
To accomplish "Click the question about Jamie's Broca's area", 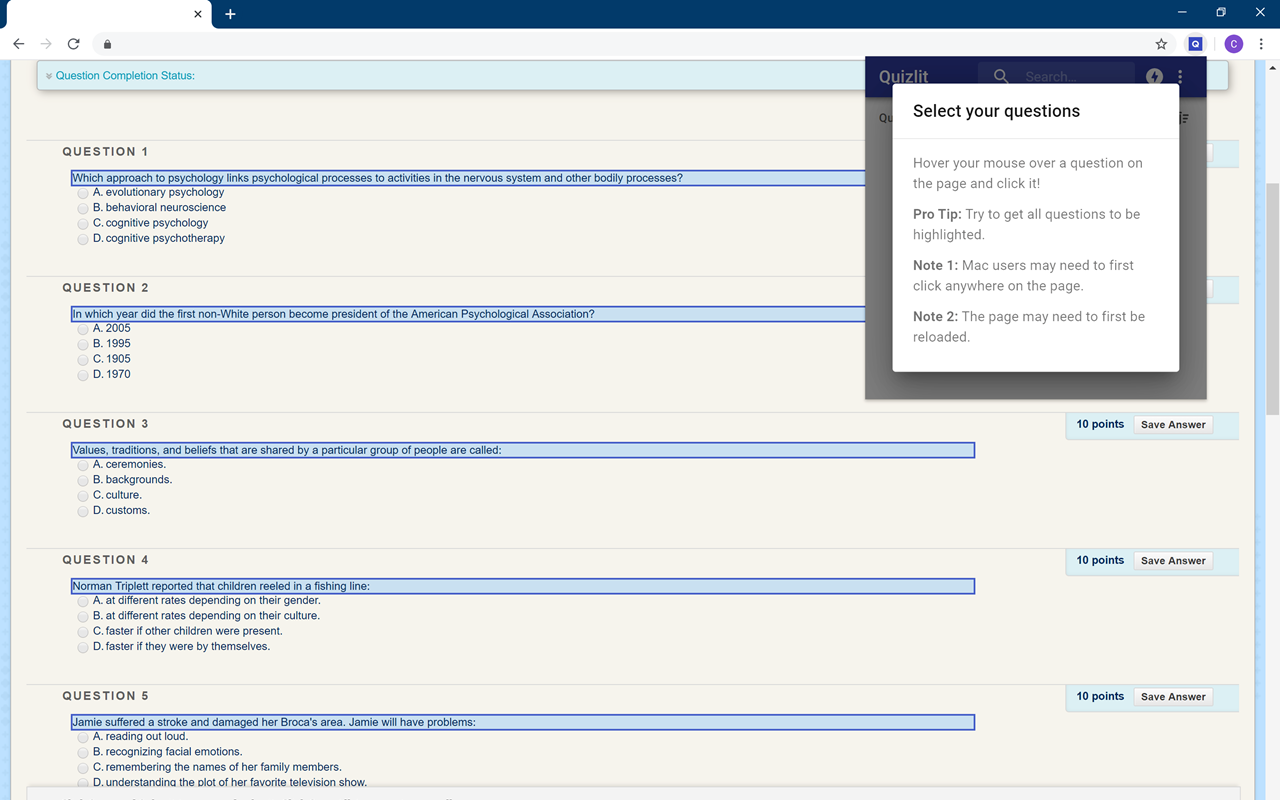I will 523,722.
